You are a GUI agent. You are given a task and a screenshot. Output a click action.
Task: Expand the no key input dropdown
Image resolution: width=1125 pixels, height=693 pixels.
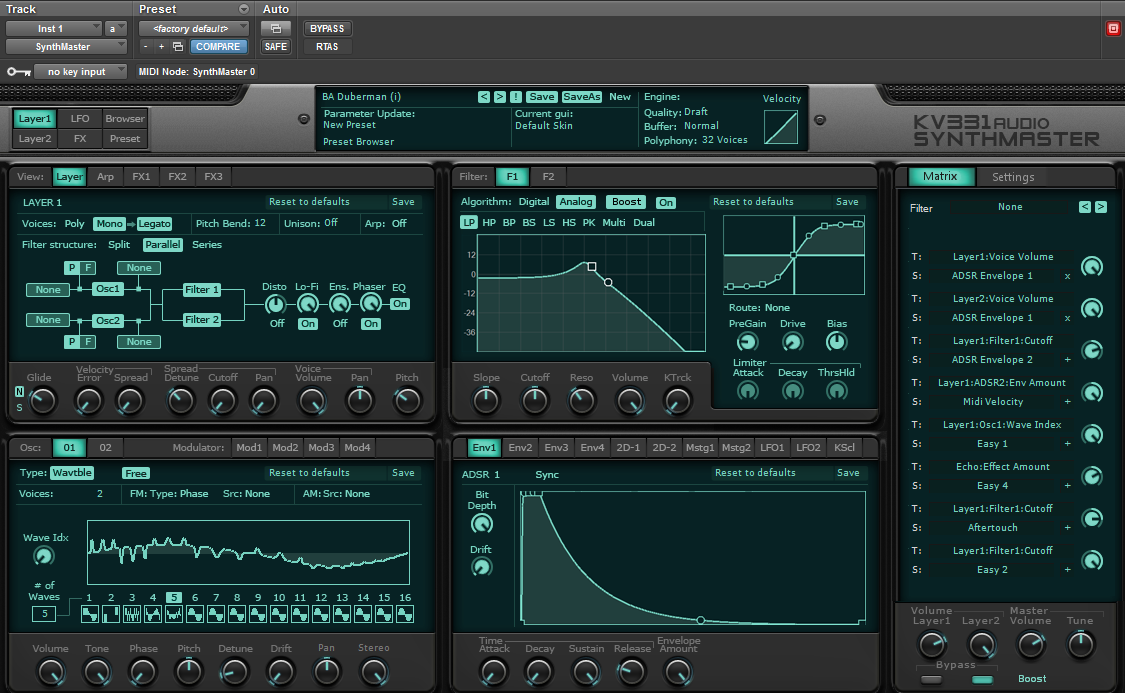point(80,72)
